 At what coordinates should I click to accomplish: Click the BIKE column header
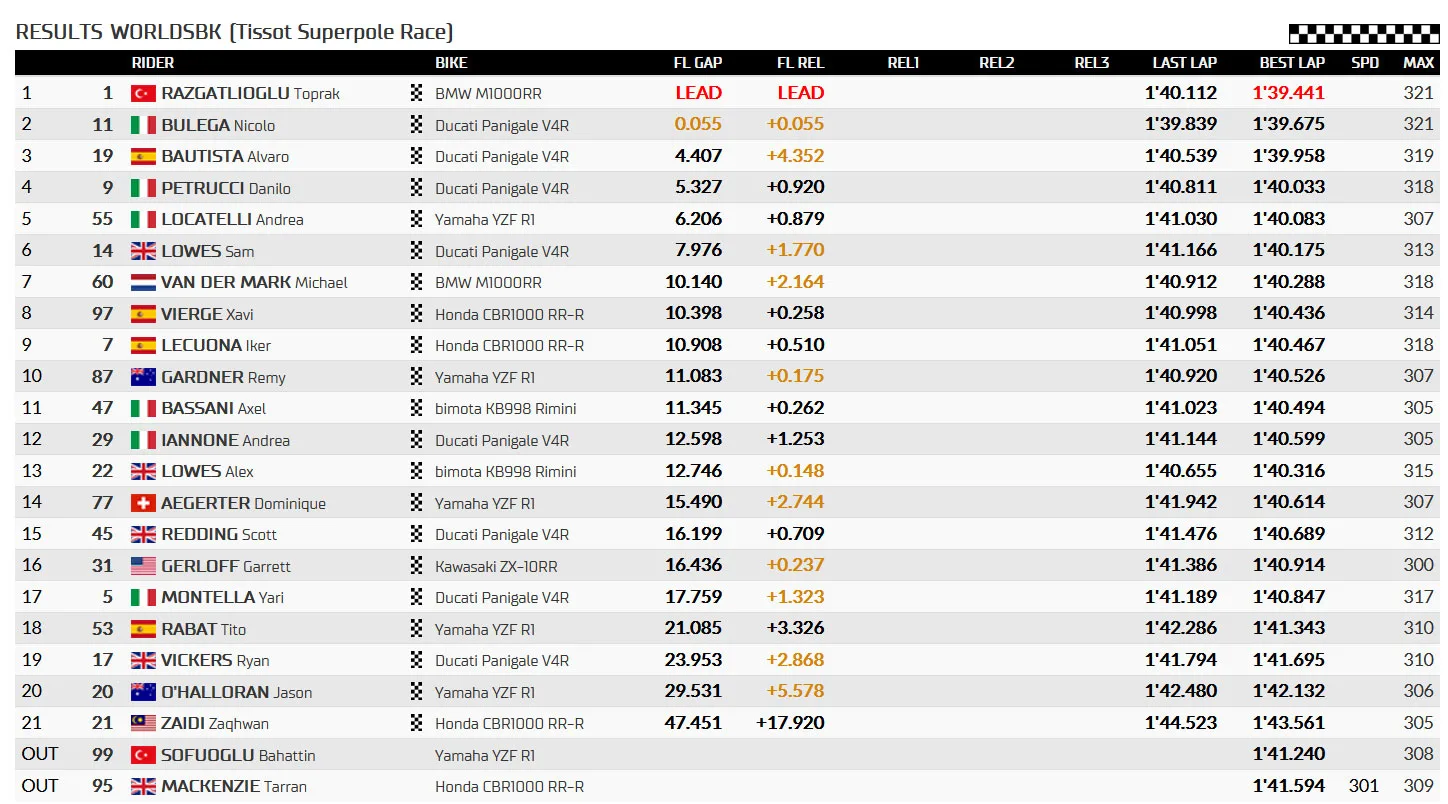click(x=451, y=62)
